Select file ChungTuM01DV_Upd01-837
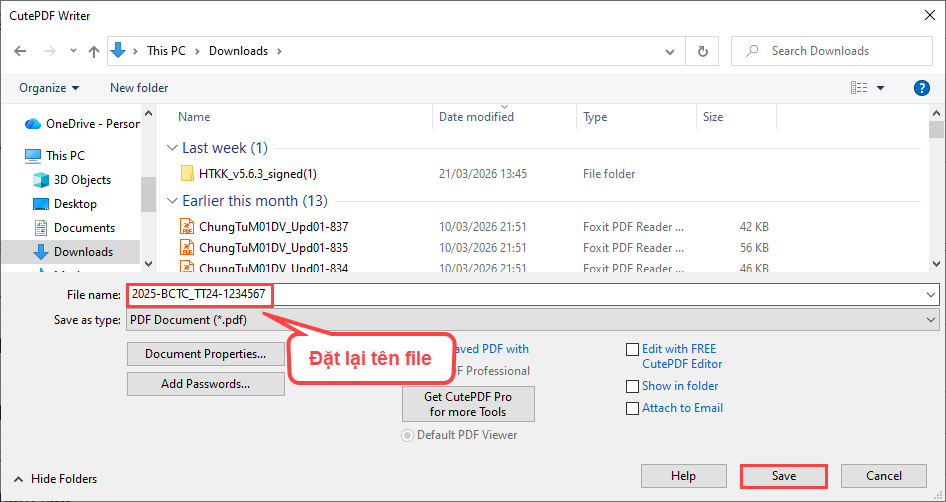Screen dimensions: 946x502 [273, 227]
